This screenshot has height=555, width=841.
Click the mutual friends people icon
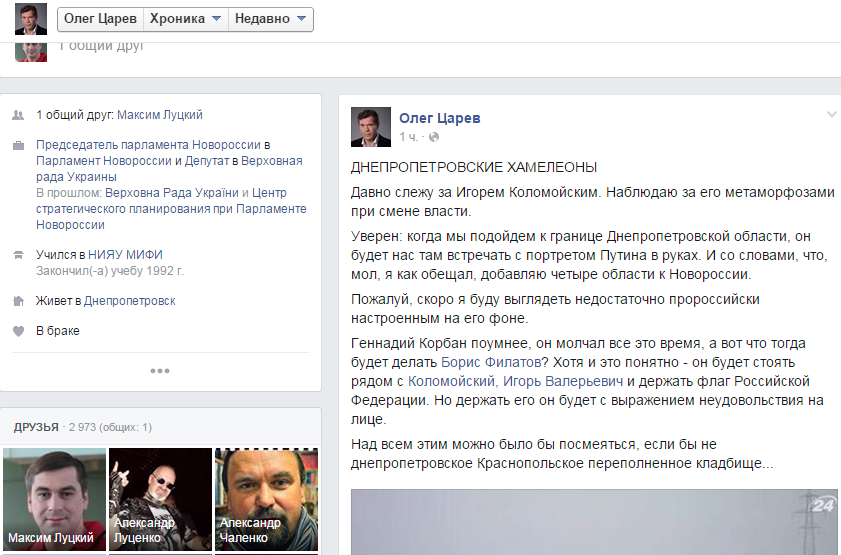click(x=18, y=115)
